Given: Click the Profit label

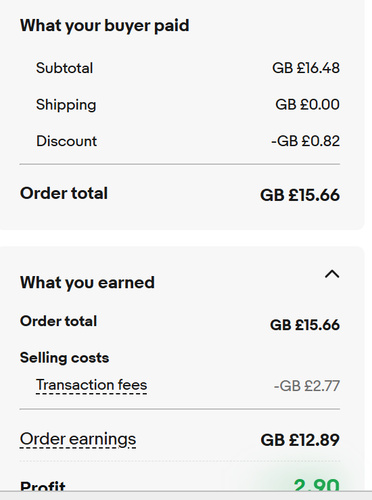Looking at the screenshot, I should [43, 486].
